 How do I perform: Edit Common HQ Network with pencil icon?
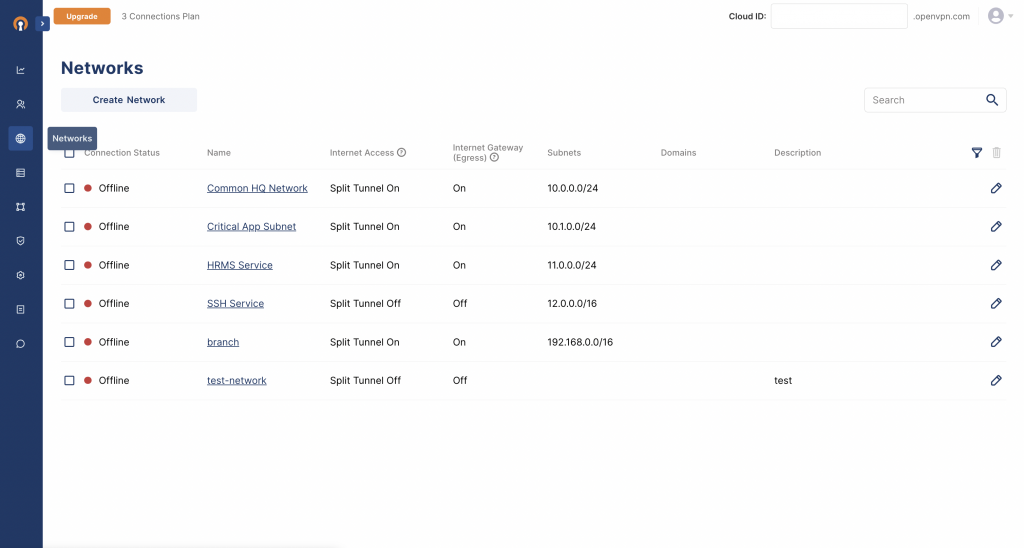[x=996, y=188]
